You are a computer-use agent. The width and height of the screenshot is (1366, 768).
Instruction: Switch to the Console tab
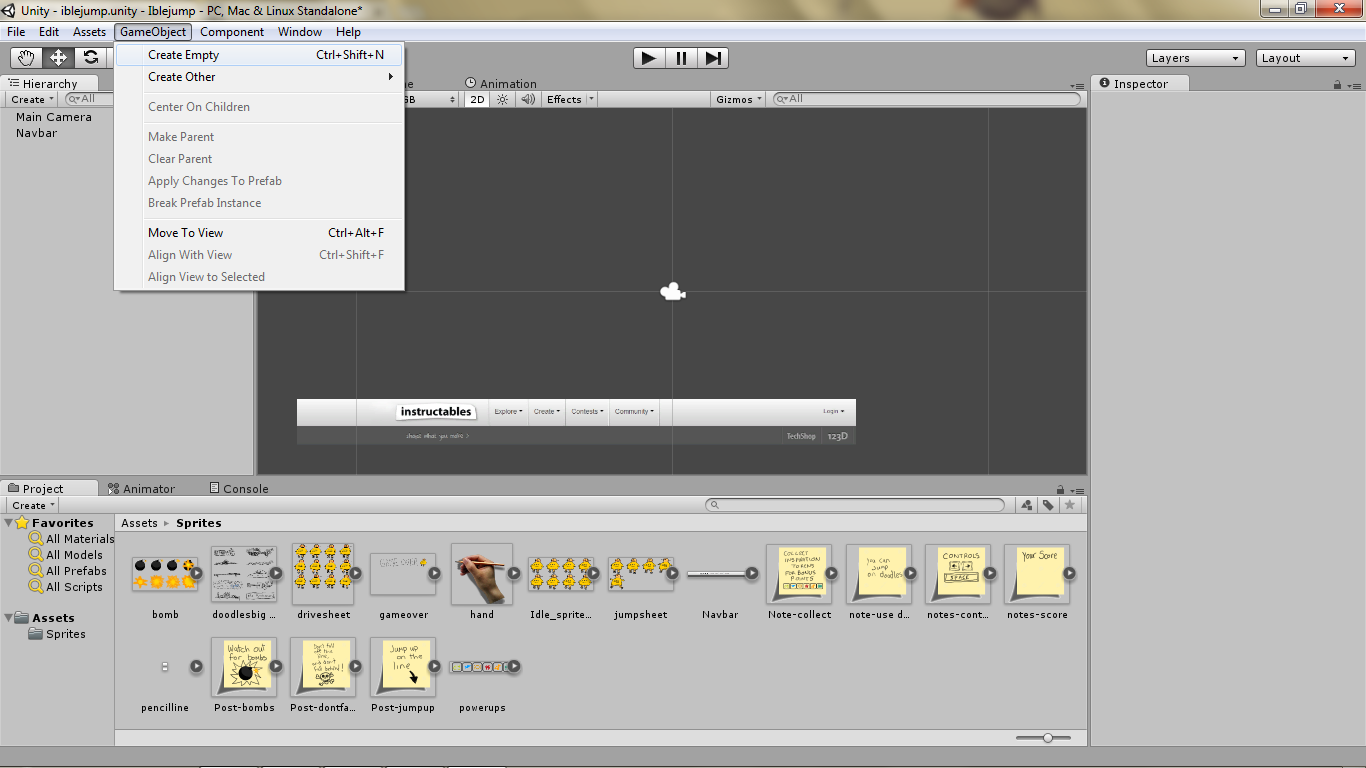239,489
